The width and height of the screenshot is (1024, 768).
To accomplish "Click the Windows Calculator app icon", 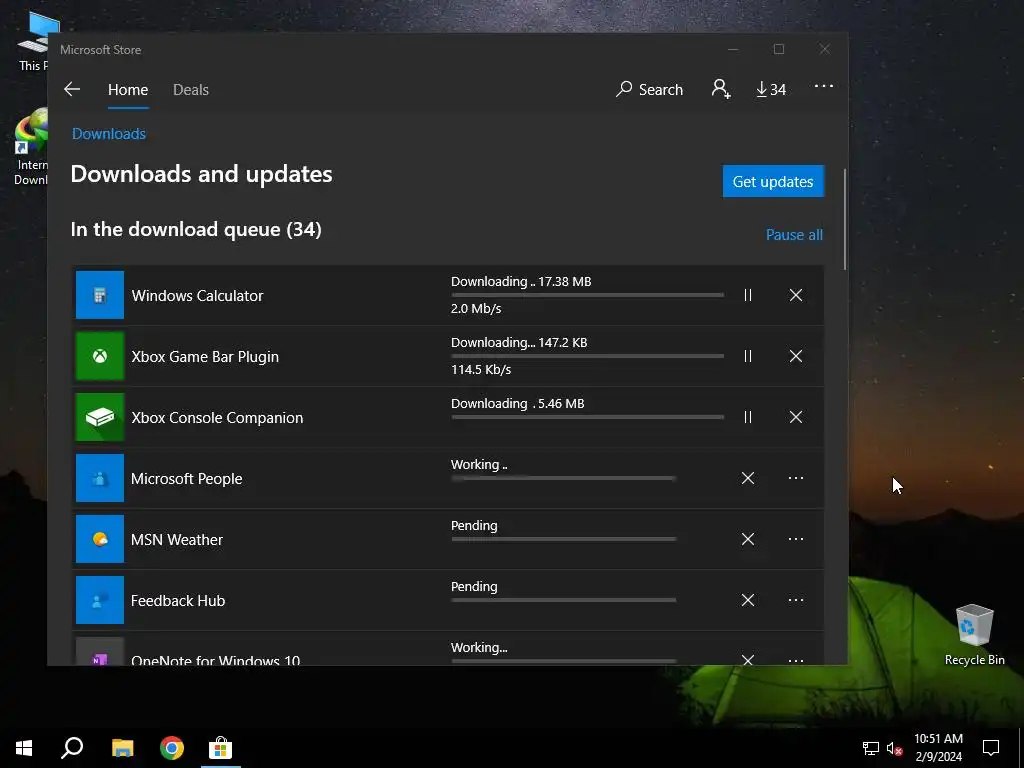I will pos(100,295).
